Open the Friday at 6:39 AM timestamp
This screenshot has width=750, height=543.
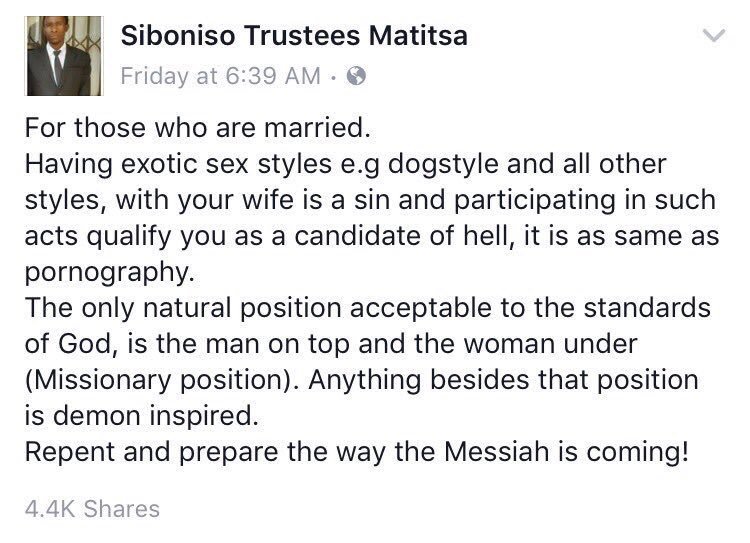tap(221, 76)
